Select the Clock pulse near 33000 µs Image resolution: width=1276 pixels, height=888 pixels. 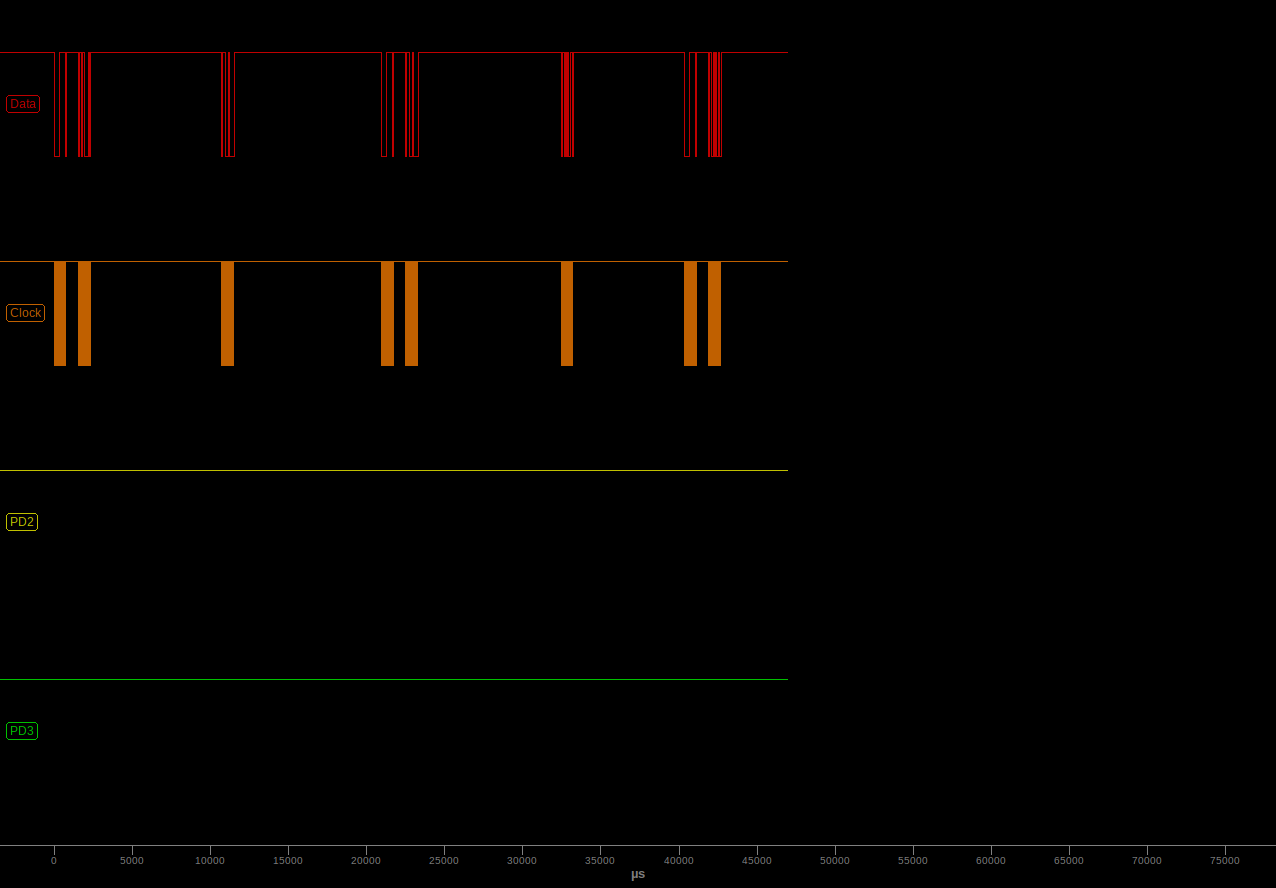tap(567, 313)
